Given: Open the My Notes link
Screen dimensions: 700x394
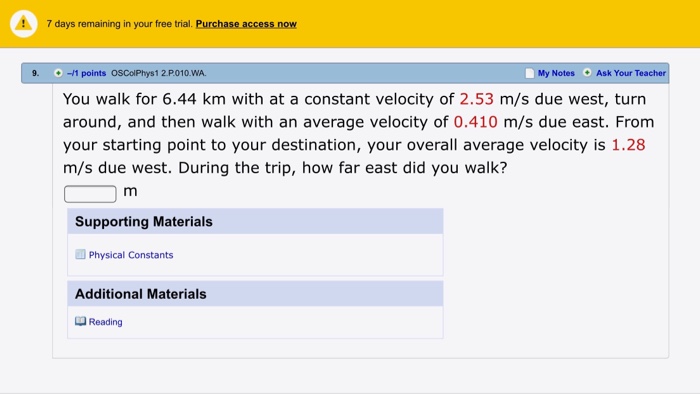Looking at the screenshot, I should 556,73.
